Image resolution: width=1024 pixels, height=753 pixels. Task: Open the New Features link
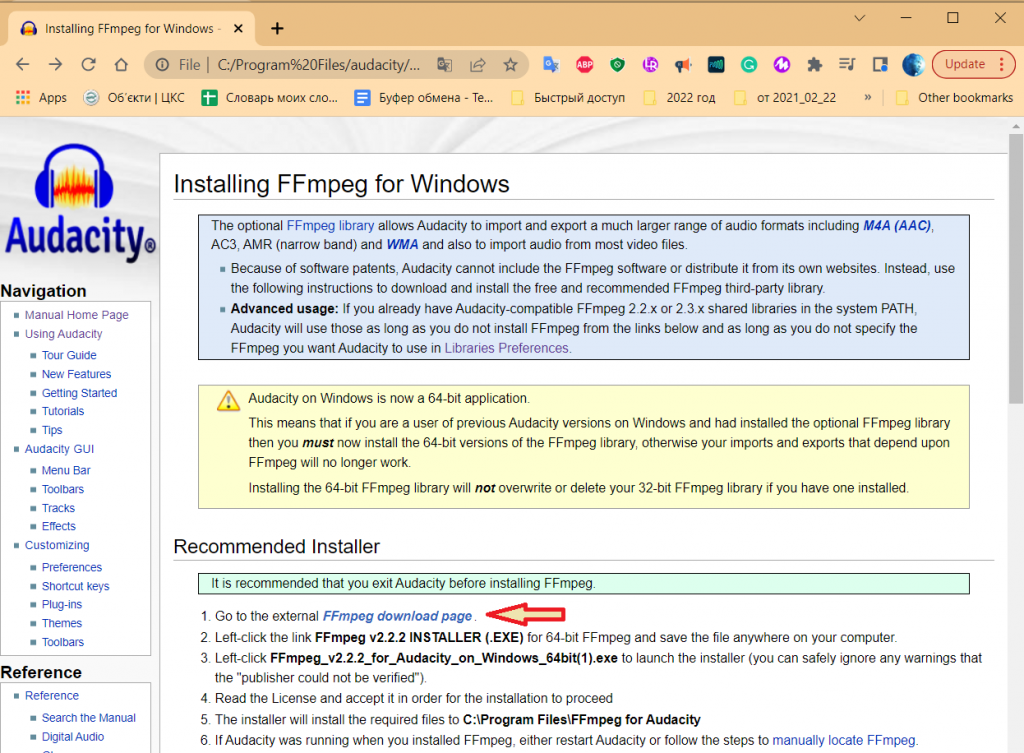[76, 374]
